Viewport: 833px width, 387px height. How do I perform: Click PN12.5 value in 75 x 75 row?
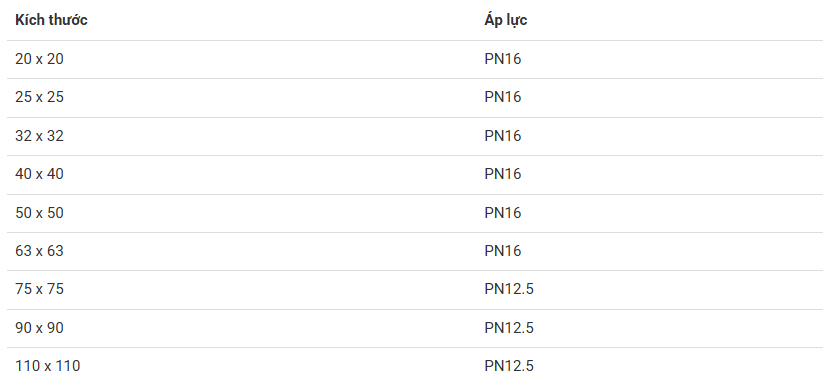click(509, 289)
